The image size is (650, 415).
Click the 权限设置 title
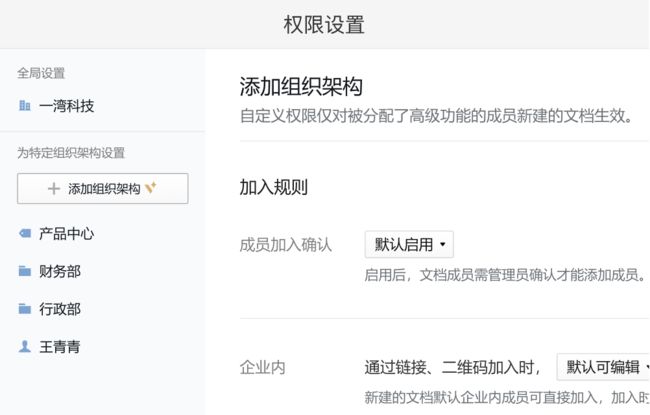(x=324, y=24)
